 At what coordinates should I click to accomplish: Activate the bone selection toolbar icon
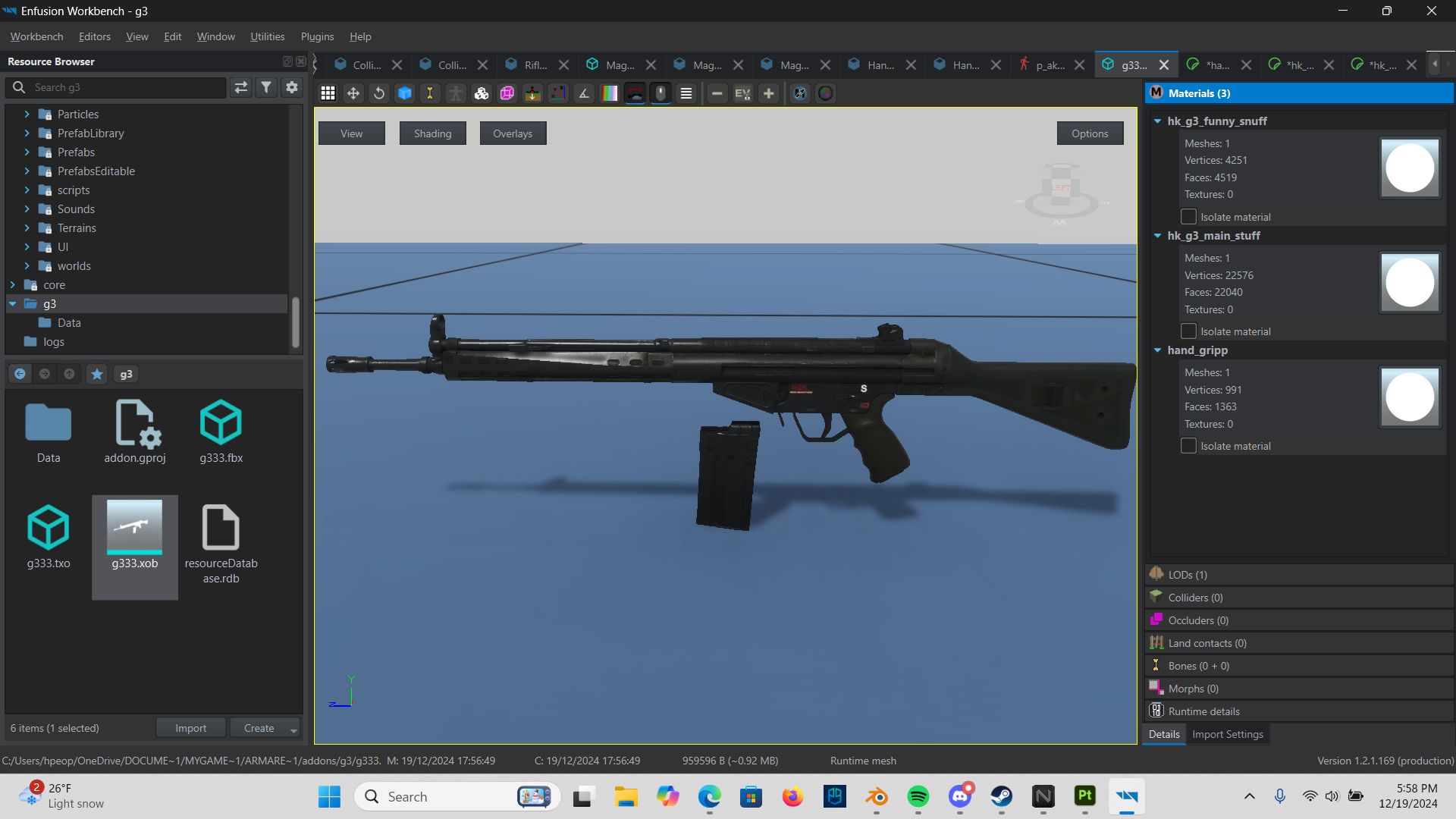tap(430, 93)
